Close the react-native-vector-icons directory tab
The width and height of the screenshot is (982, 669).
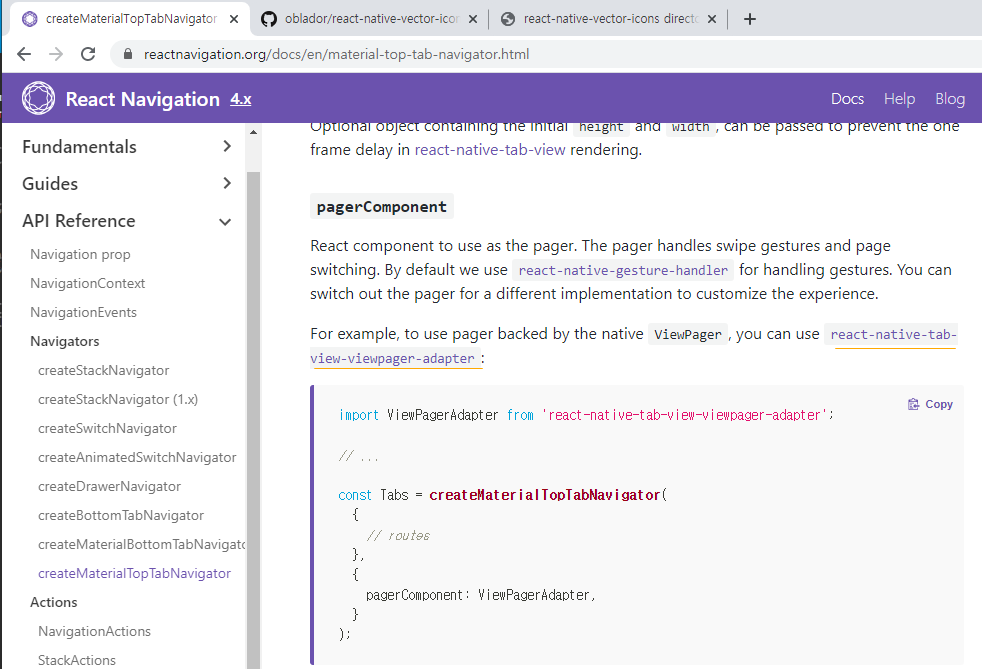coord(712,19)
